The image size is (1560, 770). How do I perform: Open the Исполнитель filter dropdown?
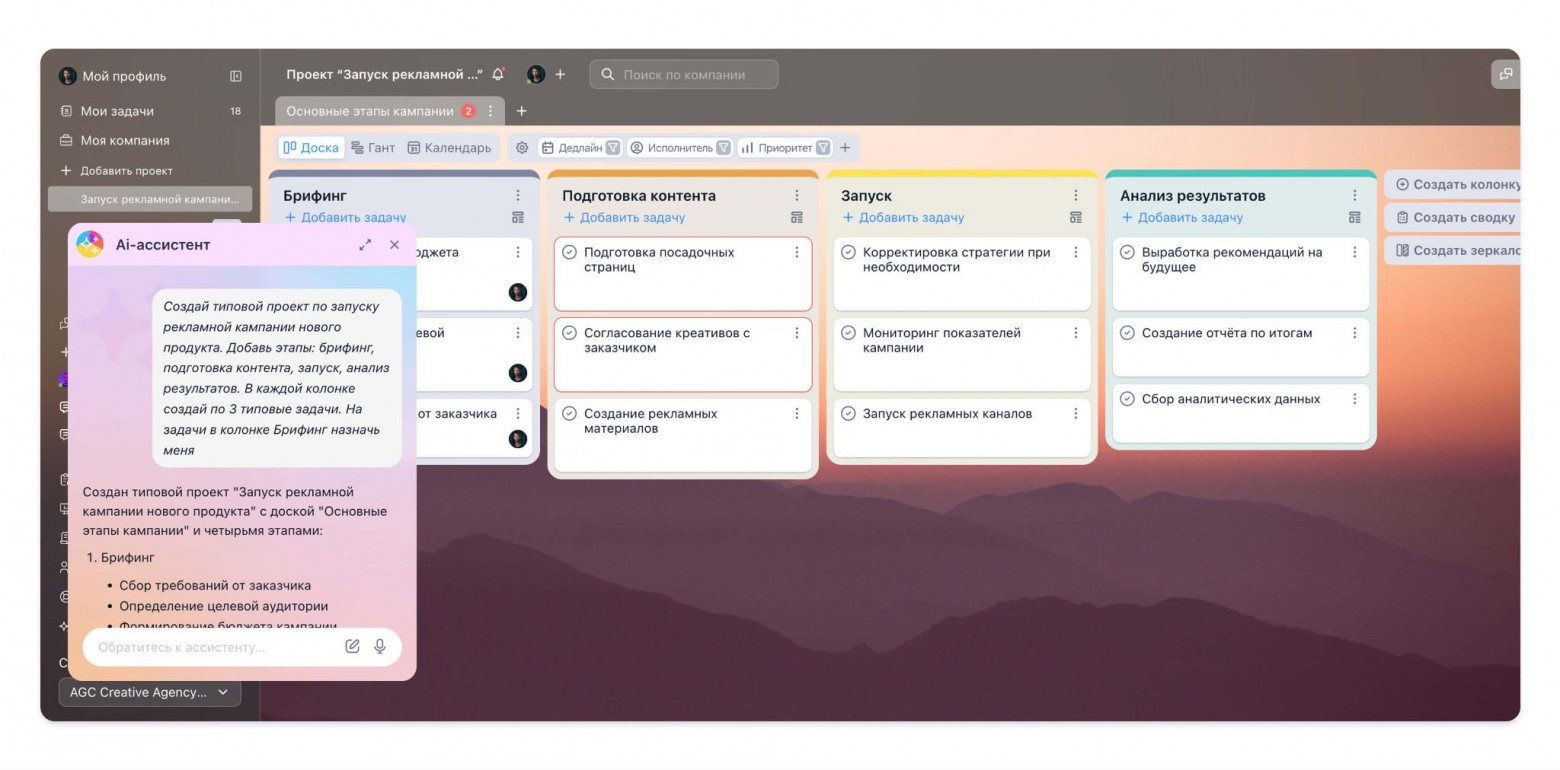tap(680, 148)
